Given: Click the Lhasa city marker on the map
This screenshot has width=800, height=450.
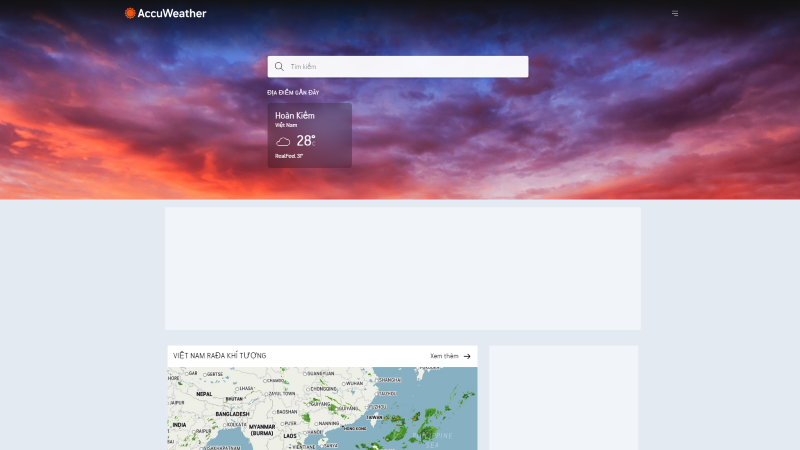Looking at the screenshot, I should [238, 389].
